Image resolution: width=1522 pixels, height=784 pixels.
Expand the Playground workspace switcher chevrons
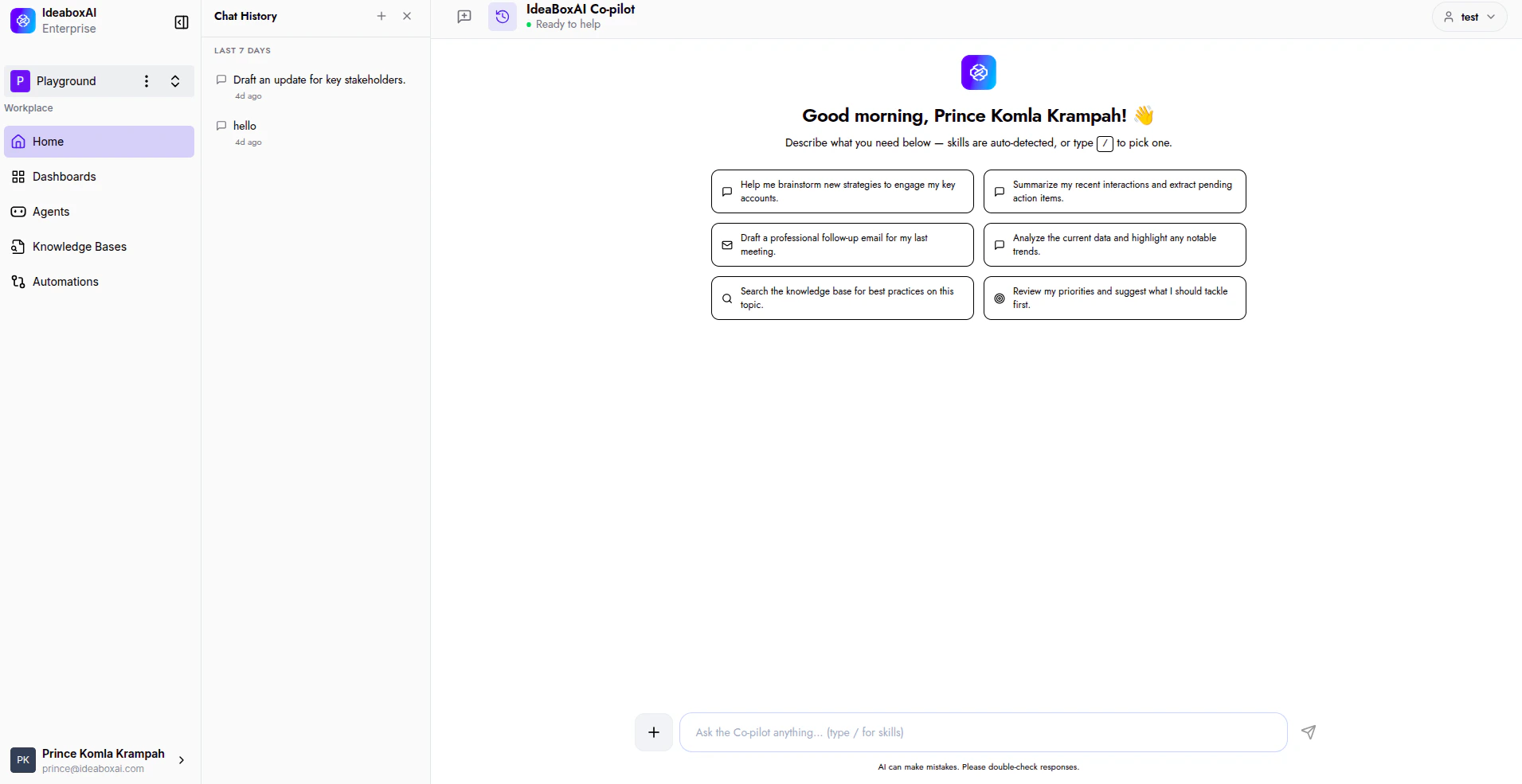pos(175,81)
